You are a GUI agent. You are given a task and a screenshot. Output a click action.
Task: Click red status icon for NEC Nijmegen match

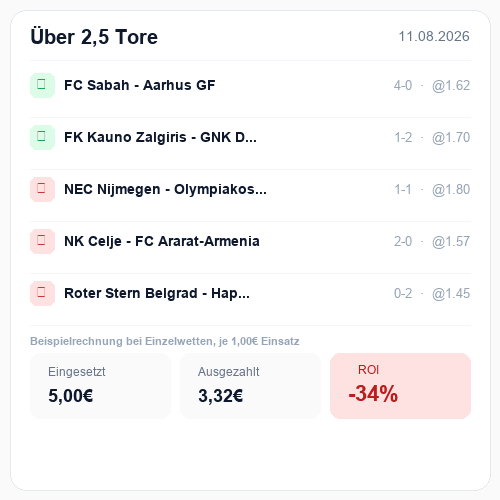(x=42, y=189)
